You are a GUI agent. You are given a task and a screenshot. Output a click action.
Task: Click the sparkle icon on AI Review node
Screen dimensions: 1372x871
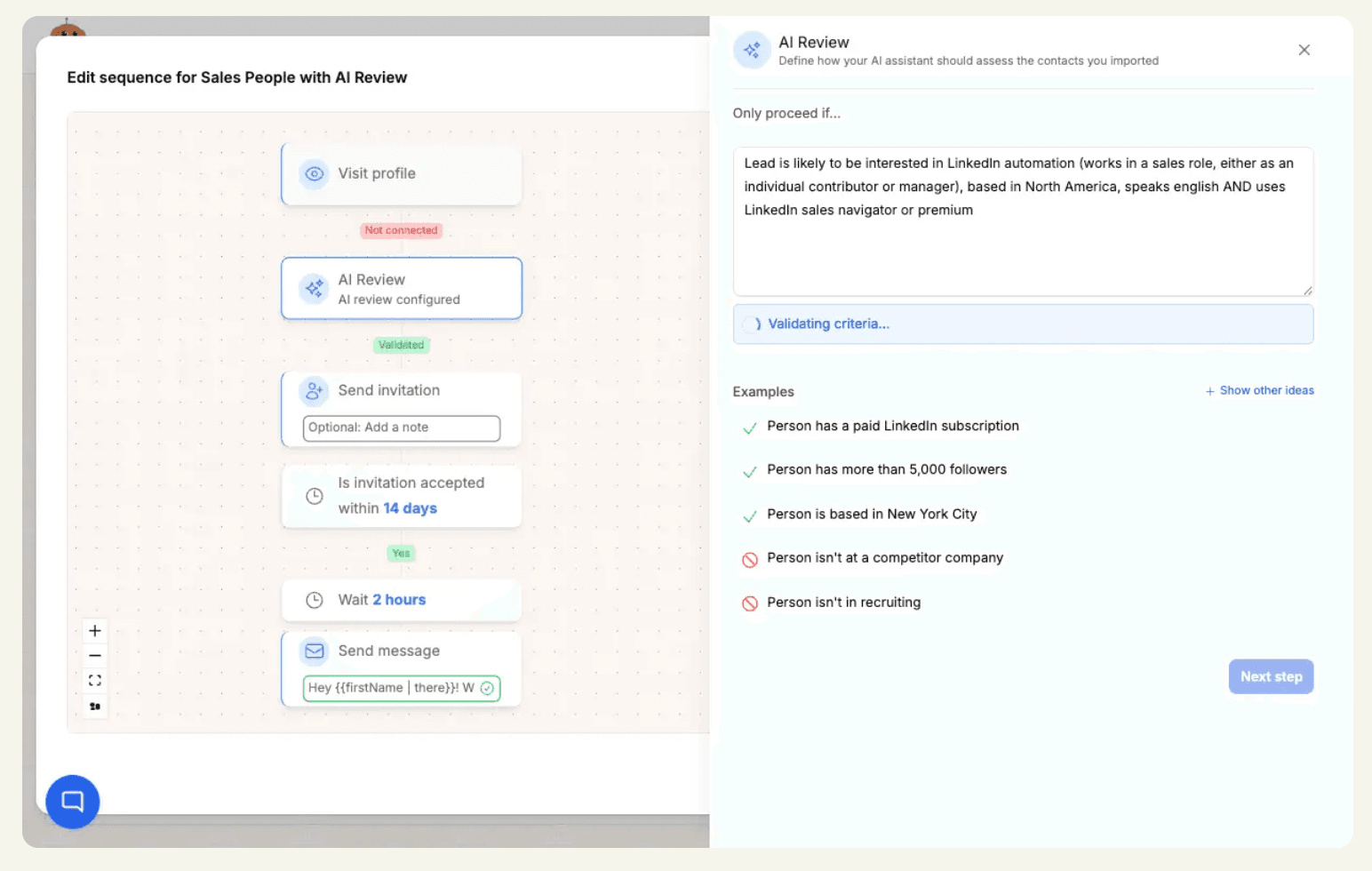click(314, 289)
